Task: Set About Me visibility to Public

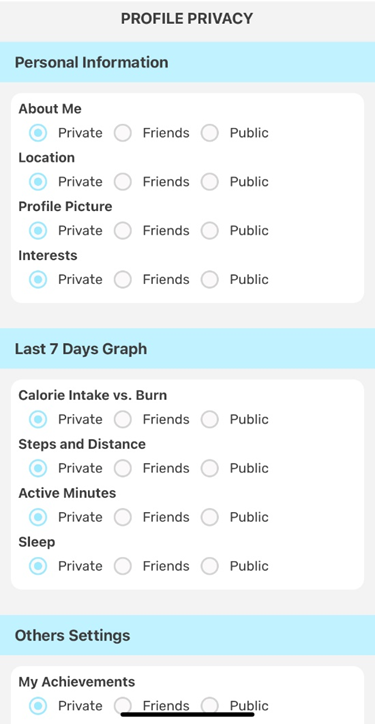Action: coord(210,133)
